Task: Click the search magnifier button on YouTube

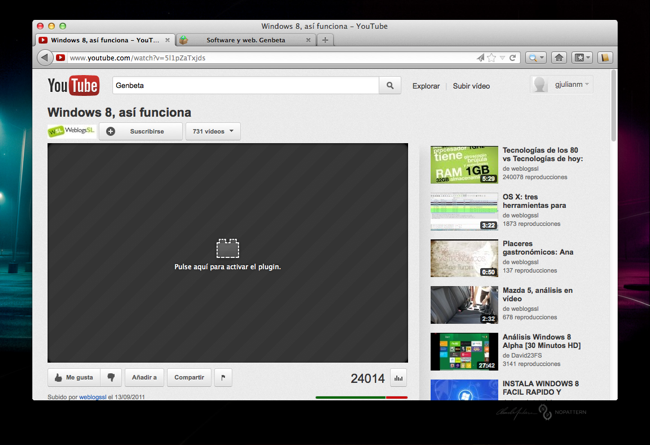Action: (x=390, y=85)
